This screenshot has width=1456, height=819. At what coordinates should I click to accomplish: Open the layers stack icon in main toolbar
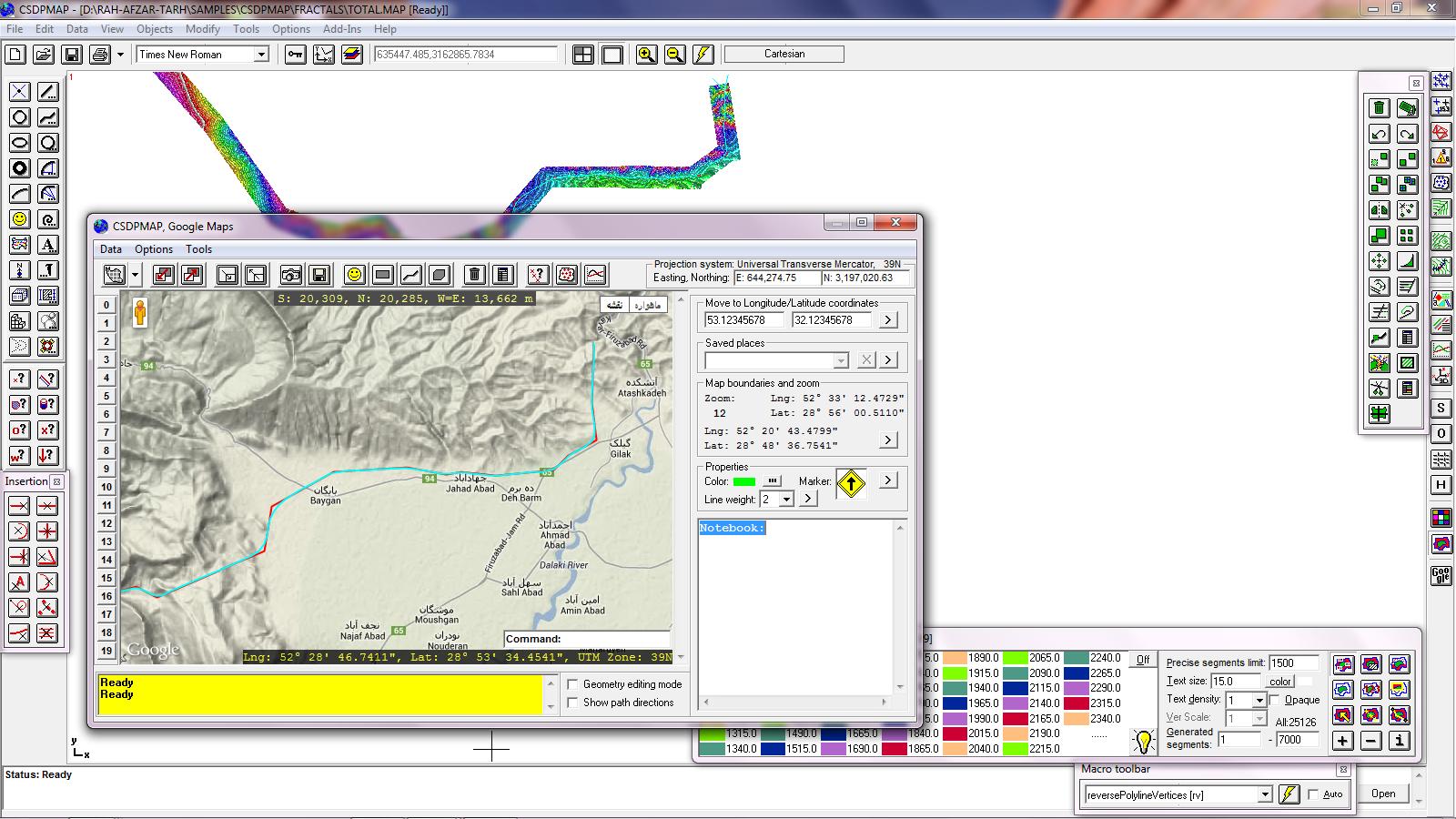tap(352, 55)
